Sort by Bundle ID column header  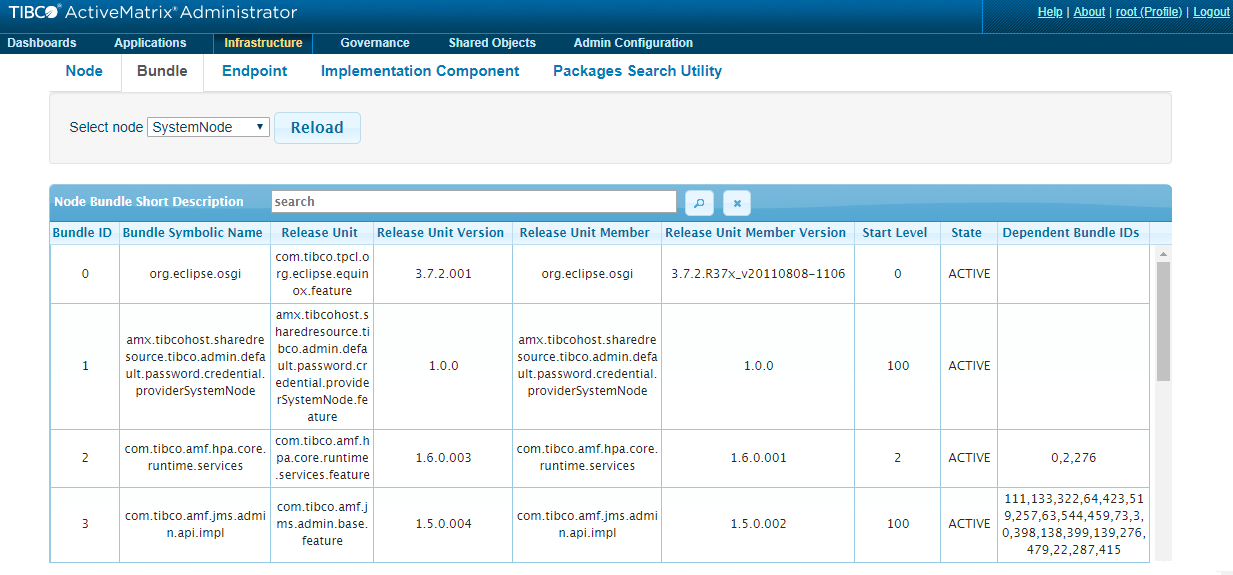click(82, 233)
